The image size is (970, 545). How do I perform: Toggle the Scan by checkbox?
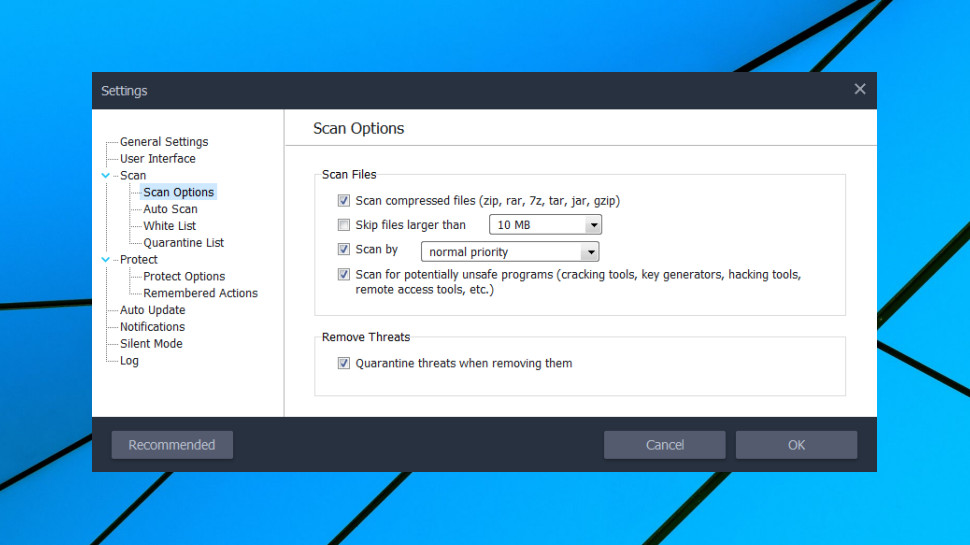point(343,249)
